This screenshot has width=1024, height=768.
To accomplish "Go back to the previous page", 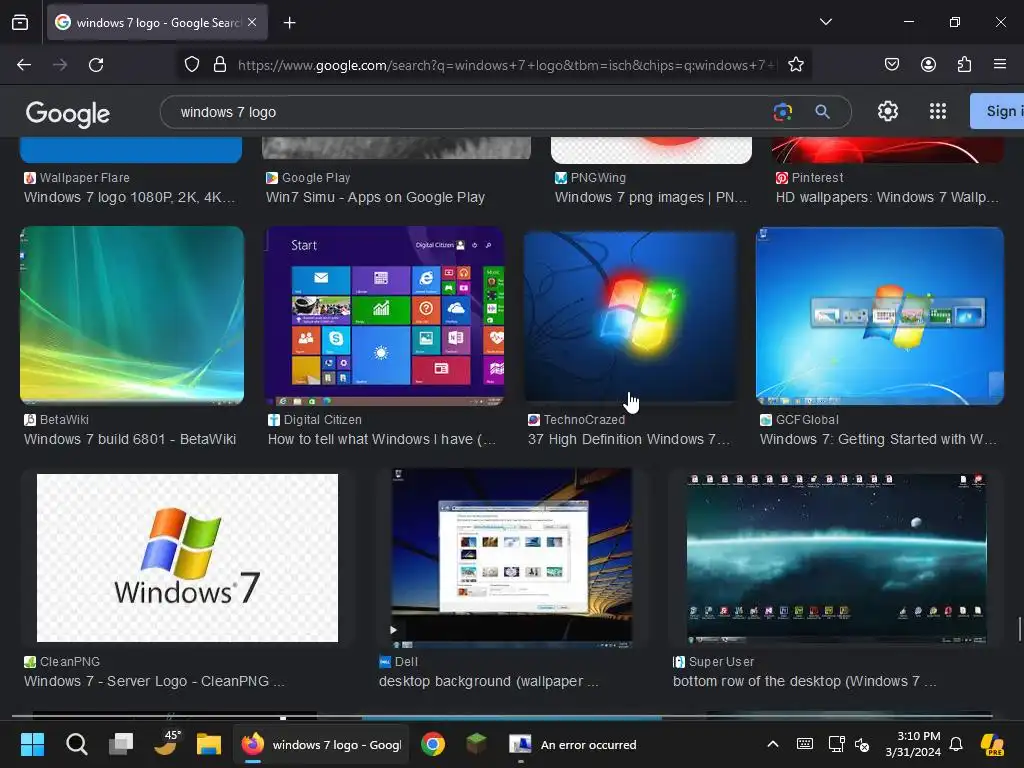I will [x=24, y=65].
